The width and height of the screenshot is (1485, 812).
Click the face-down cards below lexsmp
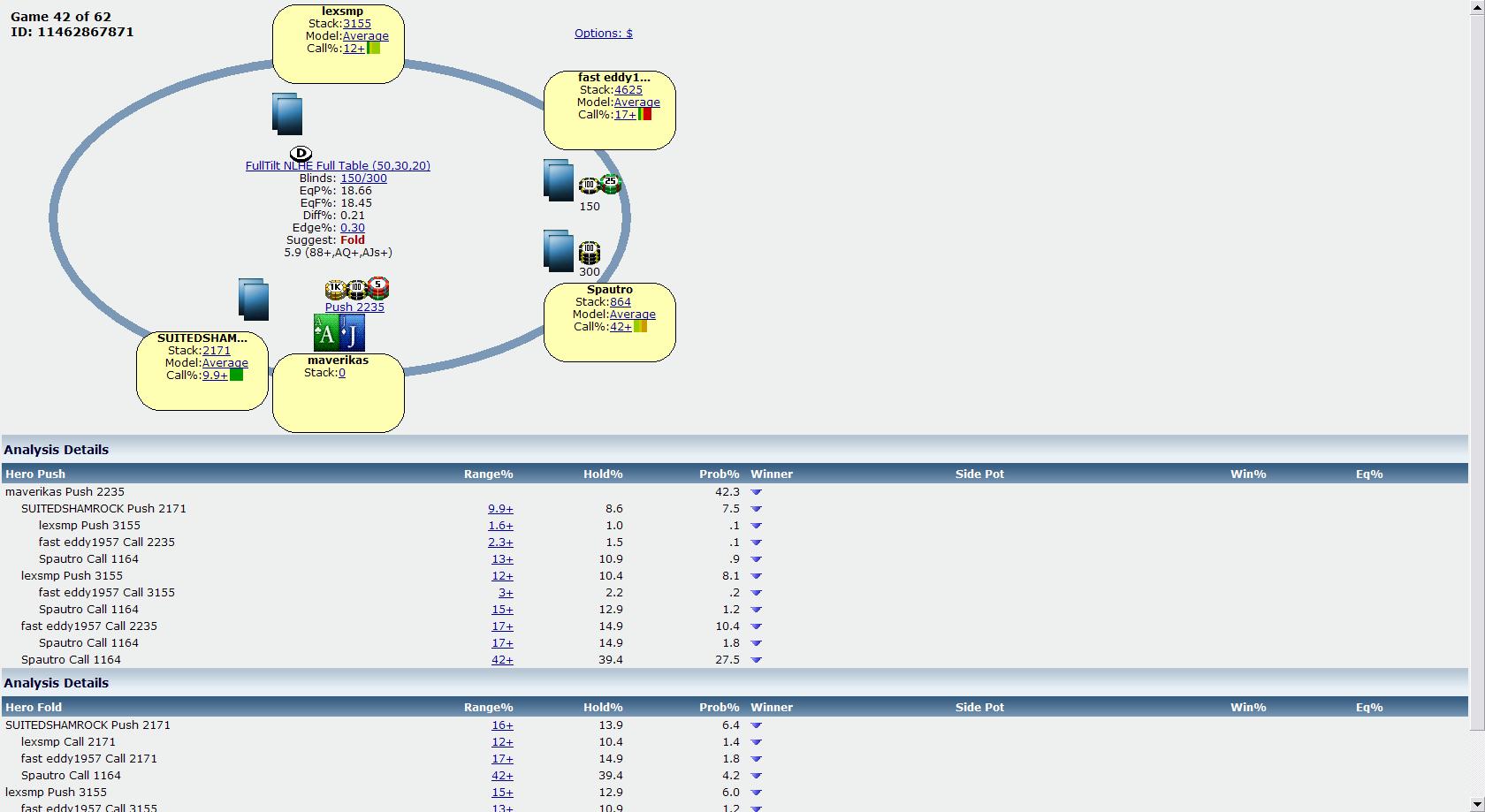[287, 114]
